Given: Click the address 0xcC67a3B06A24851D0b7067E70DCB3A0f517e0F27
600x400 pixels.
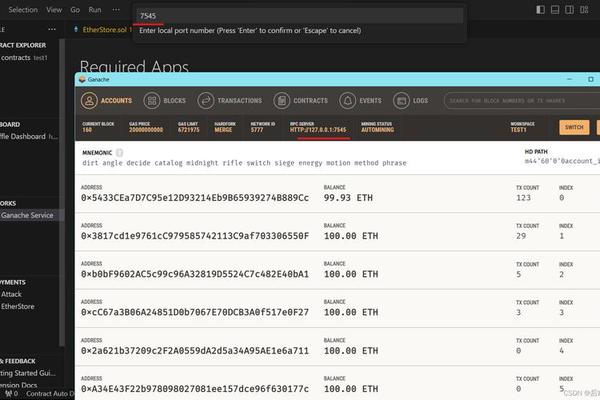Looking at the screenshot, I should tap(195, 312).
